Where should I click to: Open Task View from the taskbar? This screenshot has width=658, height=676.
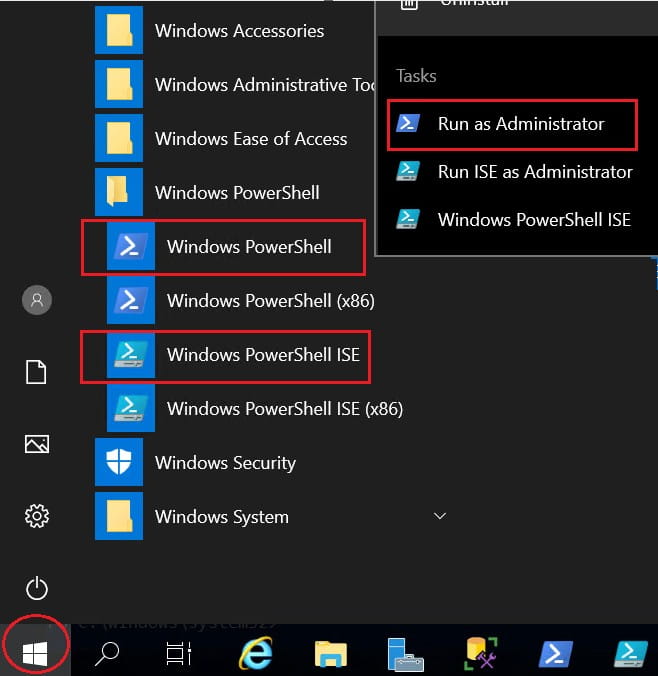point(179,654)
